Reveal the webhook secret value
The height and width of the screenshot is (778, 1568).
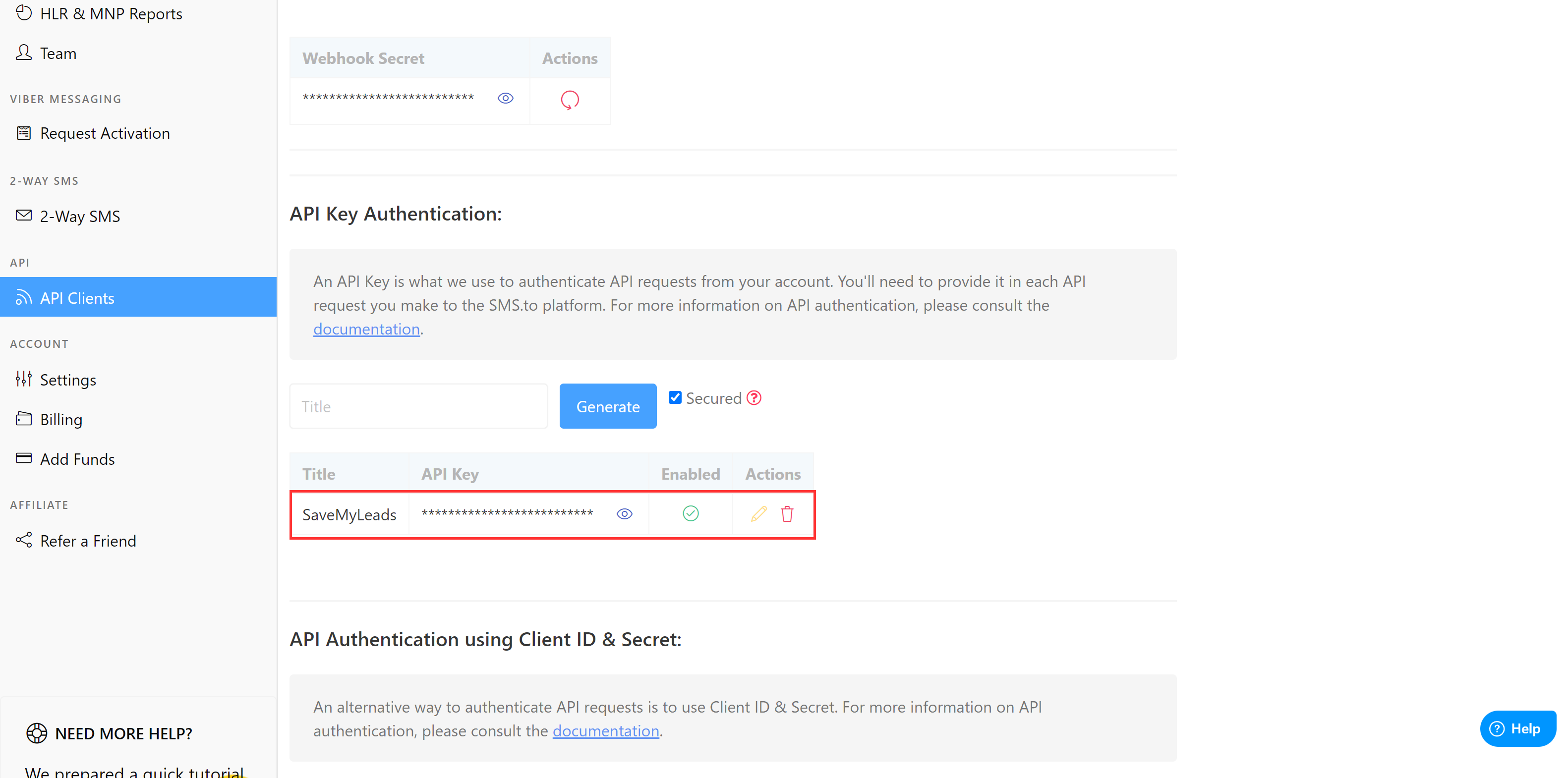point(505,99)
